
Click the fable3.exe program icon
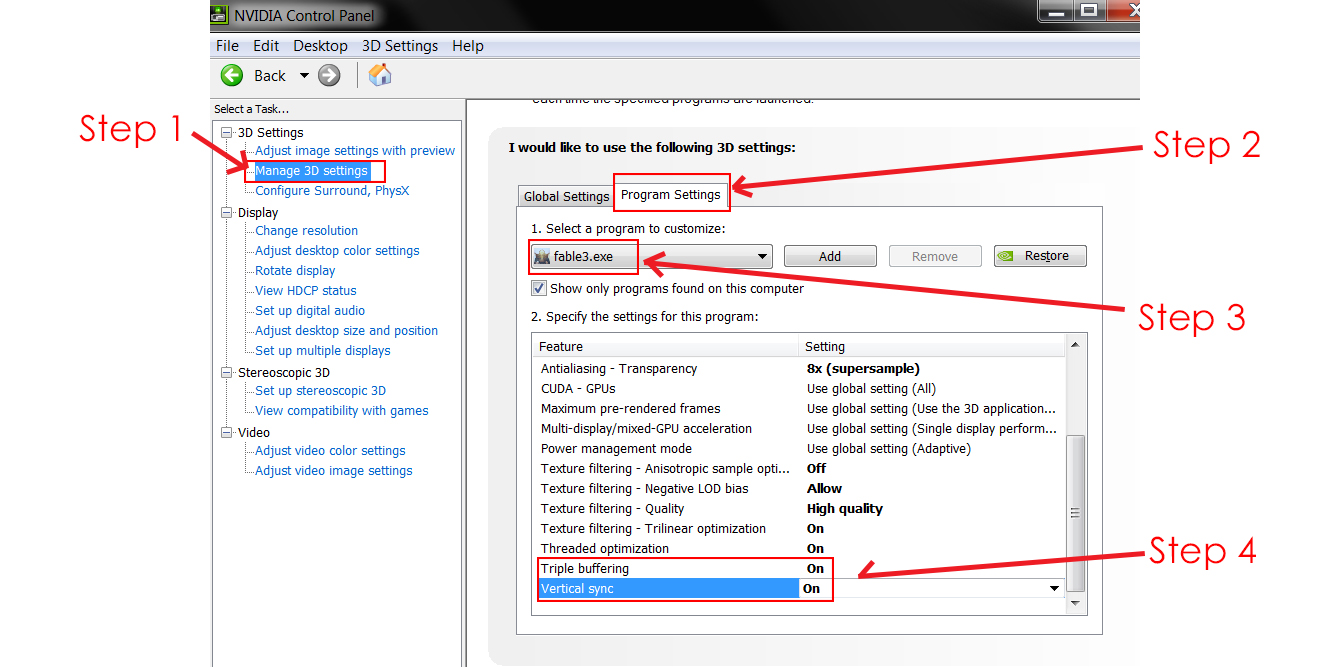542,257
